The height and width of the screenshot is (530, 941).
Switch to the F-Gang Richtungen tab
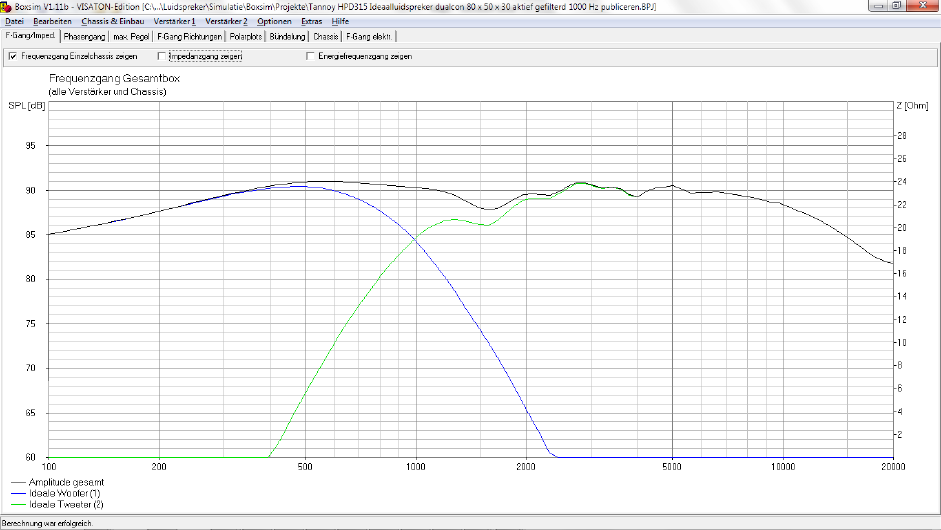click(189, 37)
